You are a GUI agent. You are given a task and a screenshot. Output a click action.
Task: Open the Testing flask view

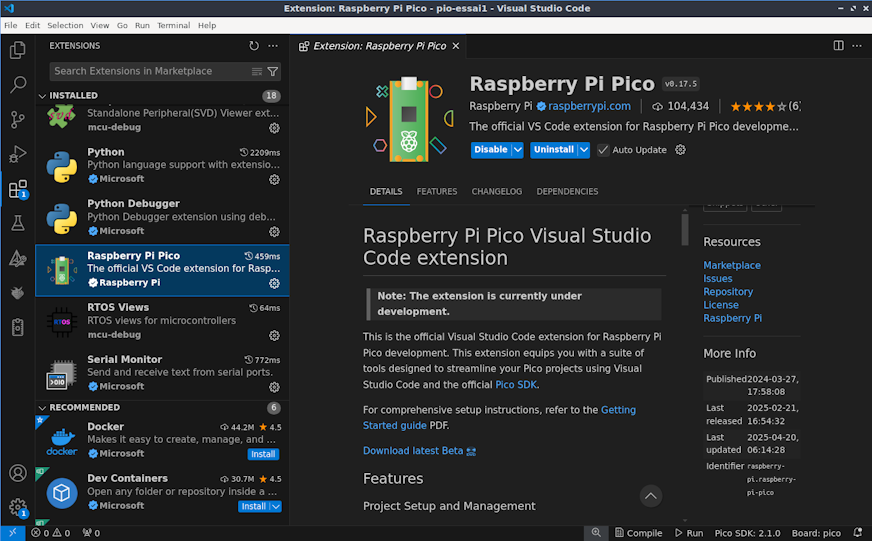(x=18, y=224)
